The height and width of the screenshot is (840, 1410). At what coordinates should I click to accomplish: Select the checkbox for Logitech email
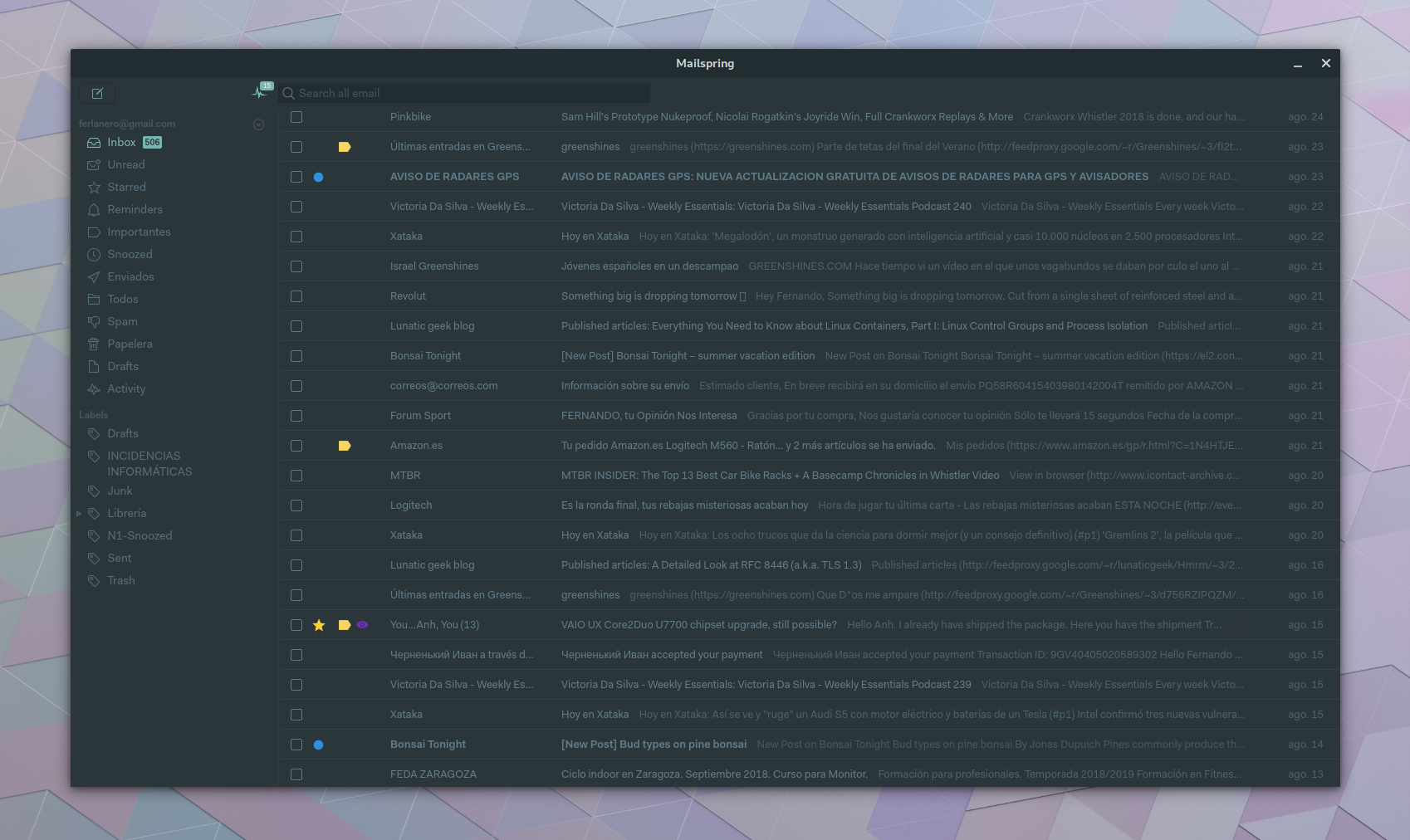coord(296,505)
